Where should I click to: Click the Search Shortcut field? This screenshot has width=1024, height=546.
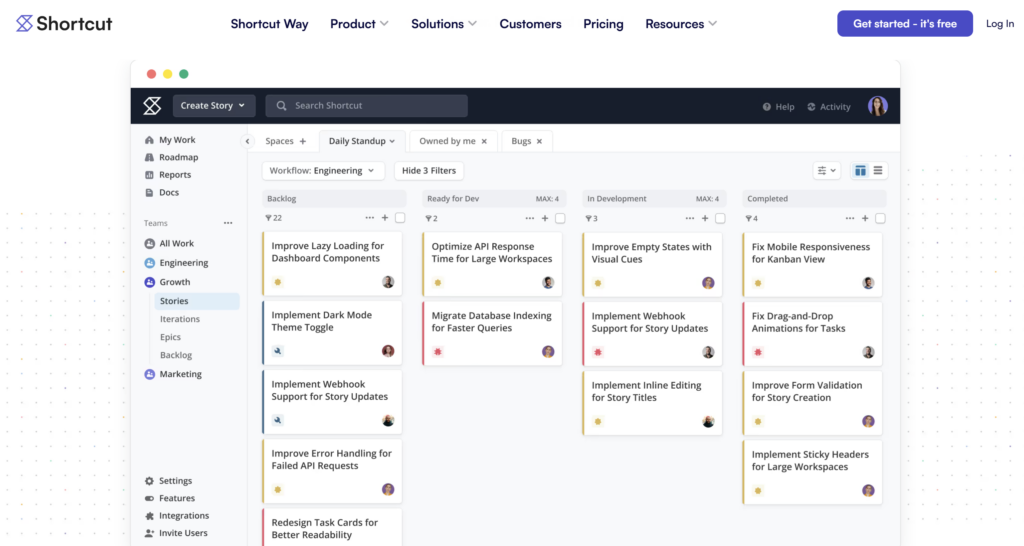click(x=366, y=106)
